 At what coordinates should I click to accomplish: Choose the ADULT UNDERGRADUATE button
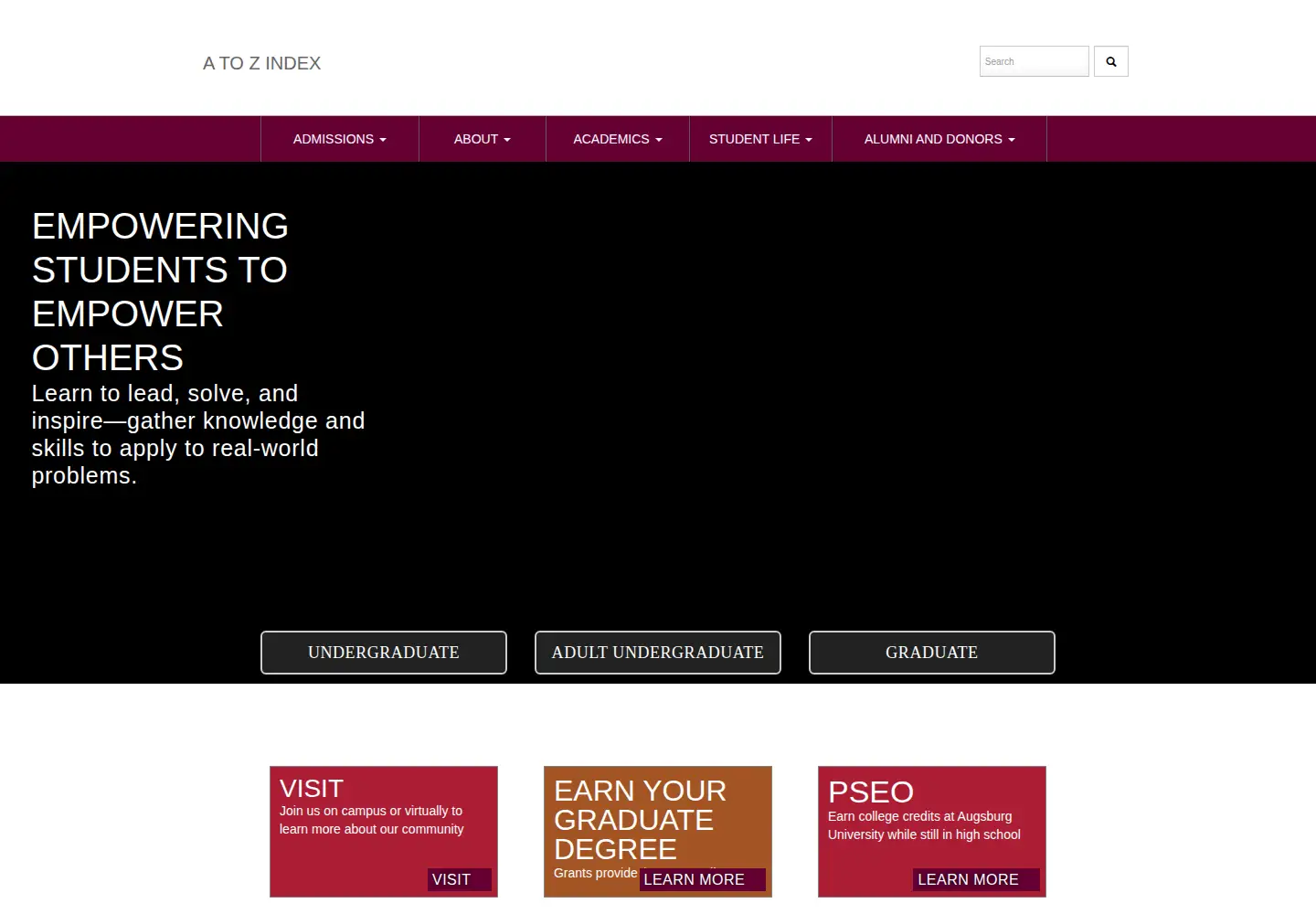658,653
